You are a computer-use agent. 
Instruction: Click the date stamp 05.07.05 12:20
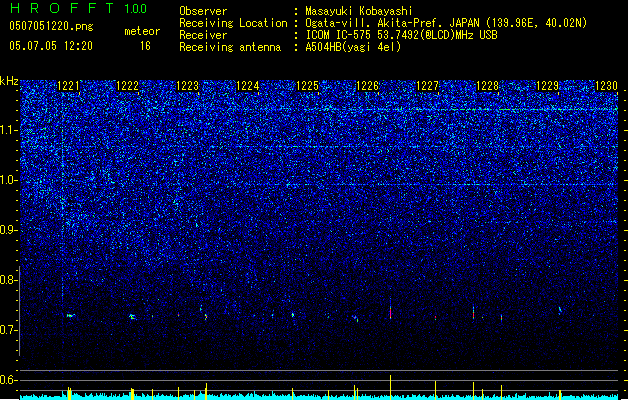tap(51, 46)
